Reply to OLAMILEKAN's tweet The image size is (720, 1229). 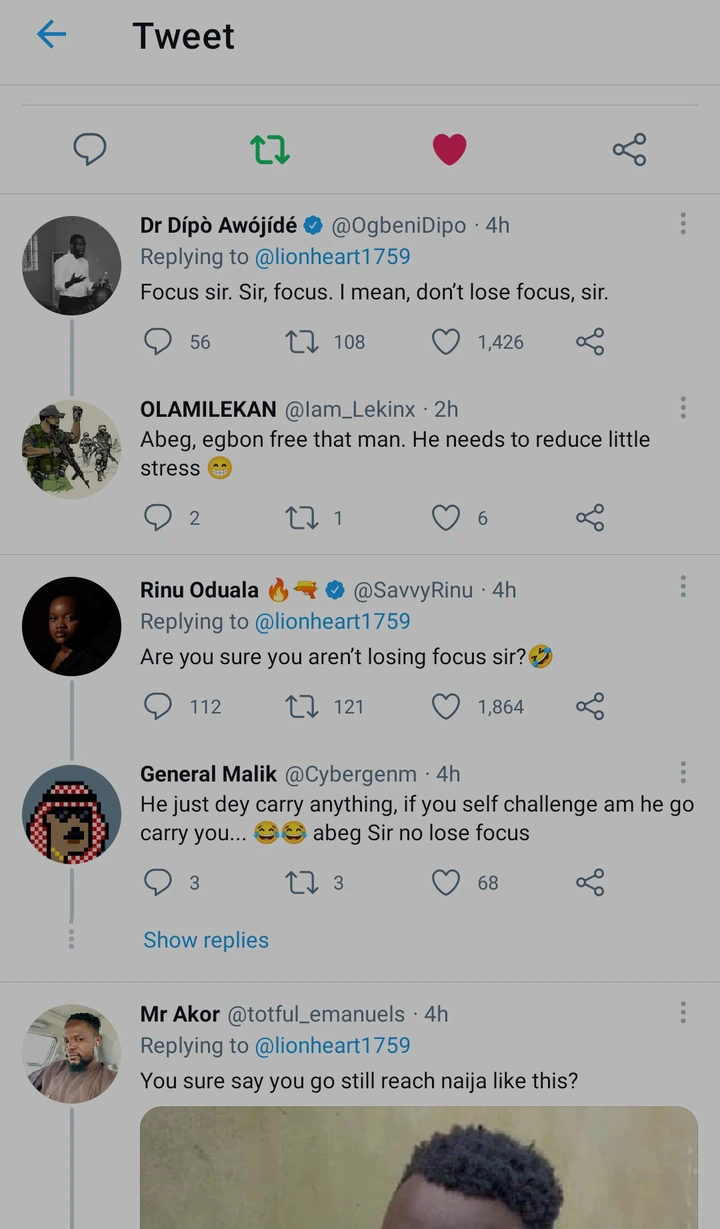tap(158, 518)
